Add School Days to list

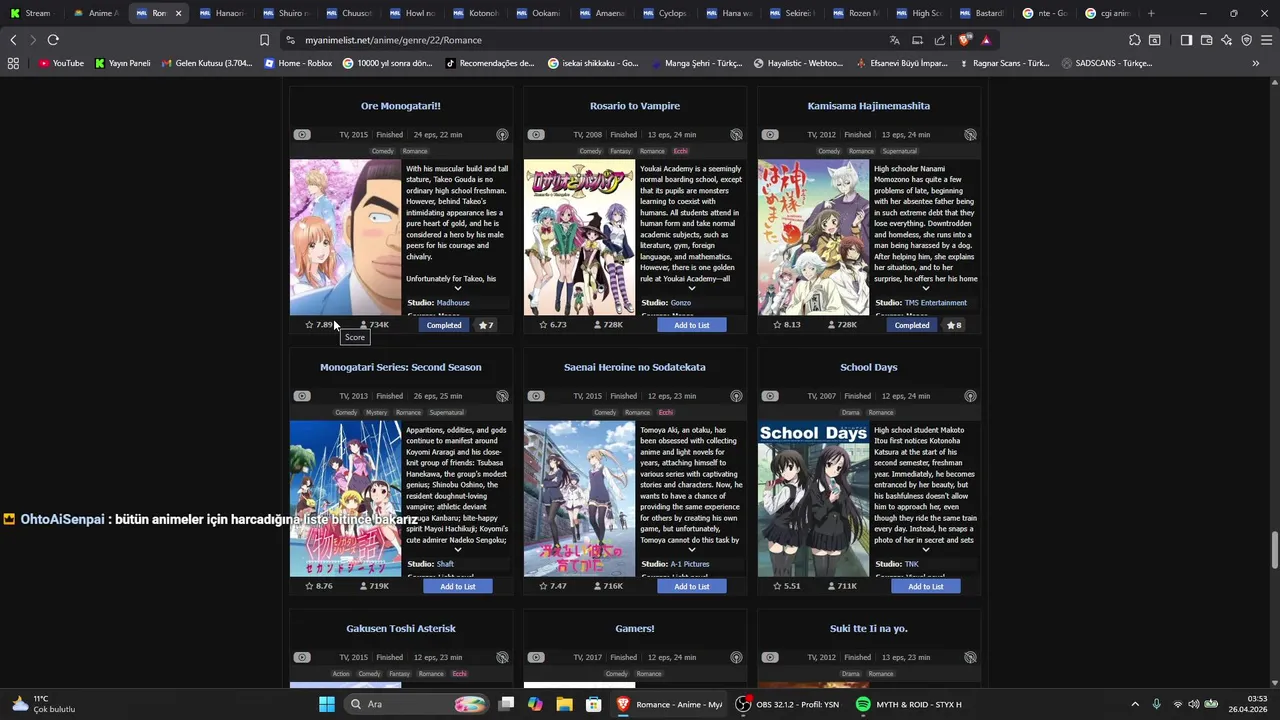(x=925, y=586)
